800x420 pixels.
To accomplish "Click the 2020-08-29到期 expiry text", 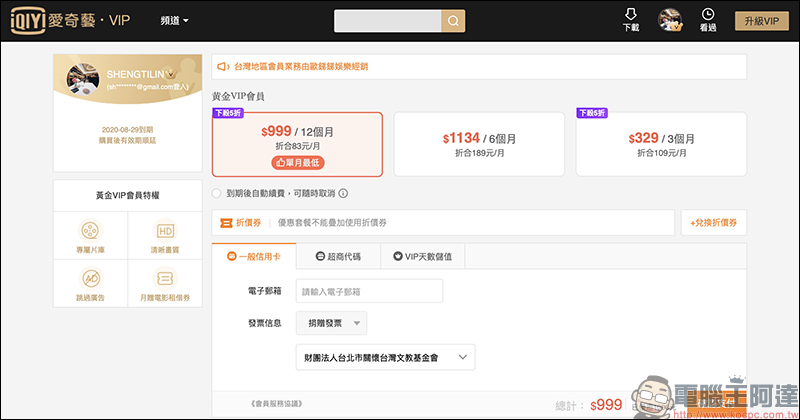I will click(x=127, y=130).
